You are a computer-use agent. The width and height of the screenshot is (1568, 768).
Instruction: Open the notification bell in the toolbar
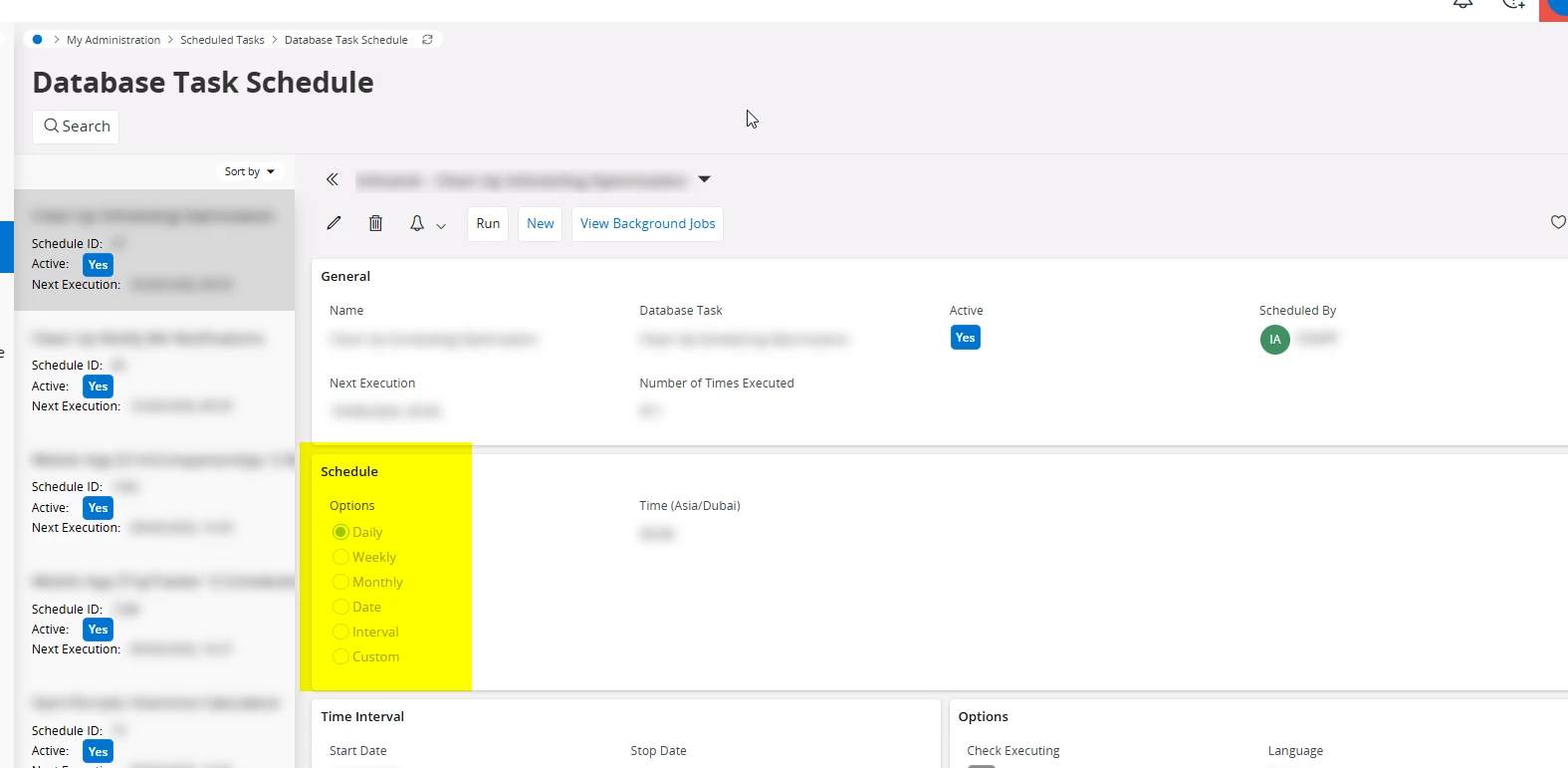(417, 223)
